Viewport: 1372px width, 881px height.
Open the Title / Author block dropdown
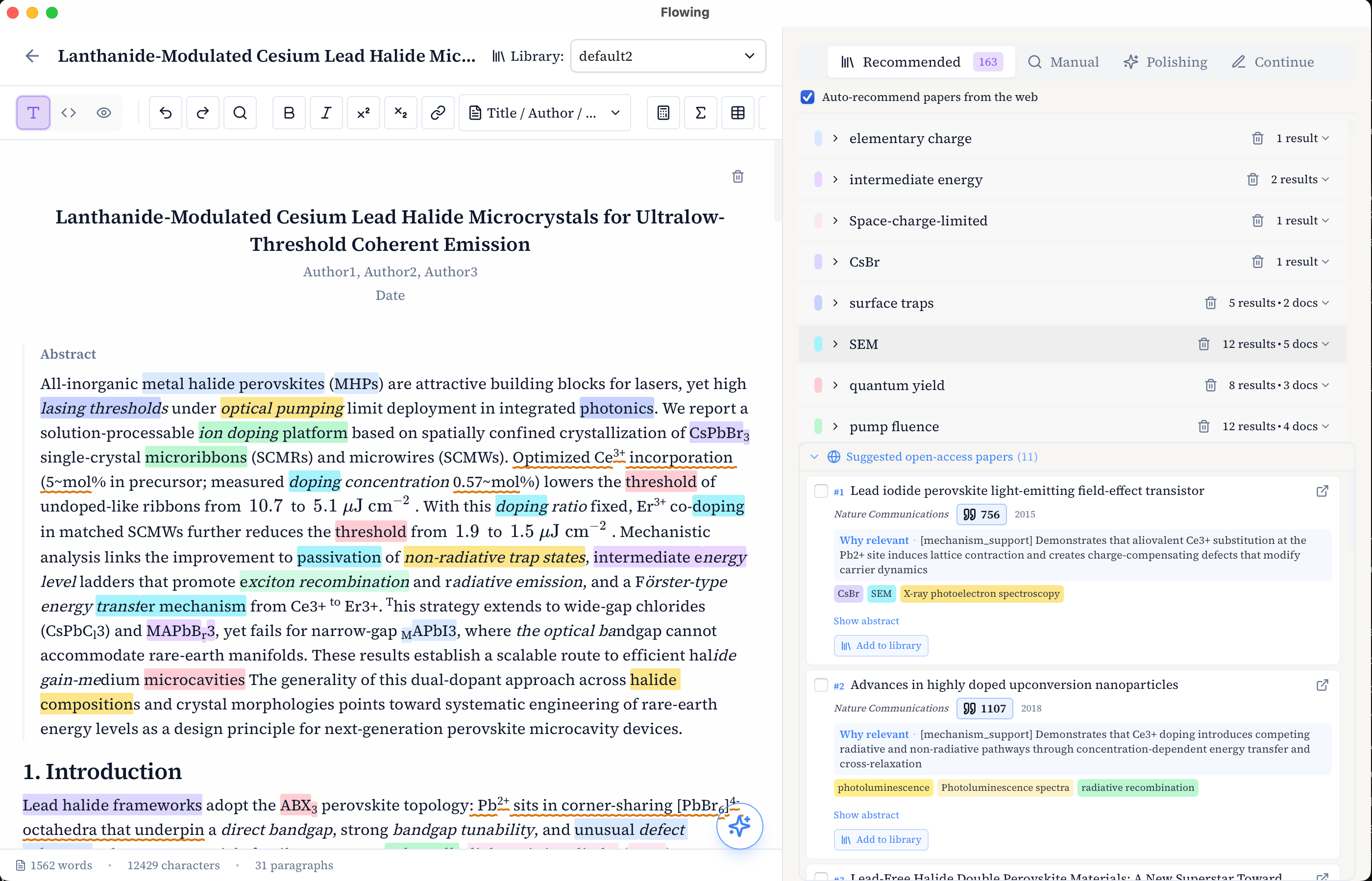pyautogui.click(x=545, y=113)
